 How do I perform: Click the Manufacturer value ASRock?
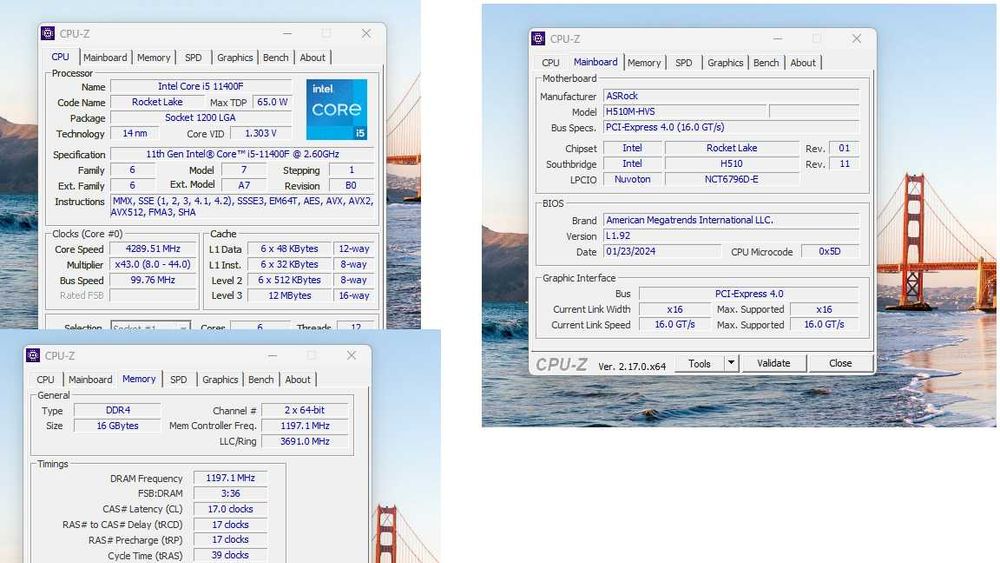coord(731,96)
